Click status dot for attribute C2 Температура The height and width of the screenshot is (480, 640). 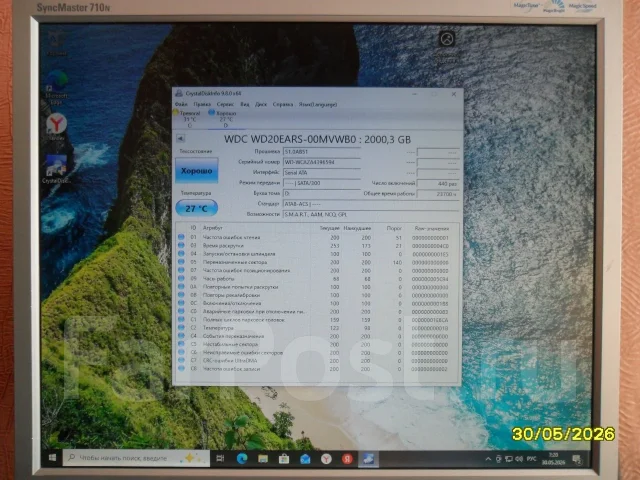coord(181,328)
